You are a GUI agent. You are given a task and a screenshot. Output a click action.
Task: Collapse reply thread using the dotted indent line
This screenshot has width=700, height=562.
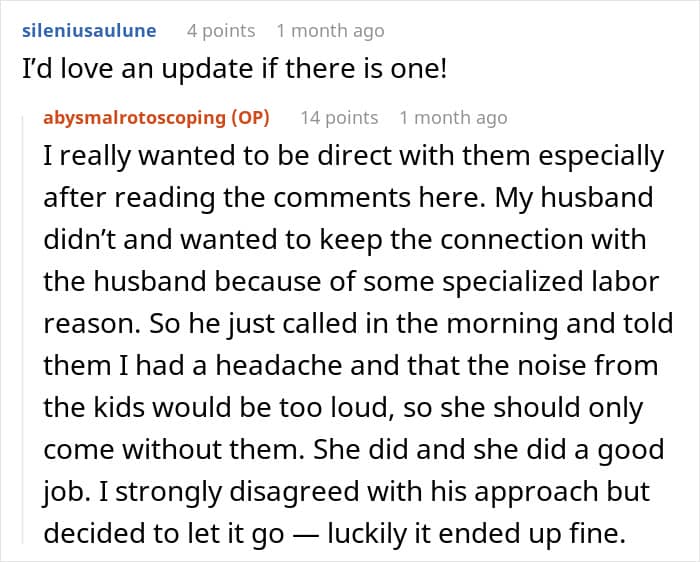pyautogui.click(x=31, y=330)
